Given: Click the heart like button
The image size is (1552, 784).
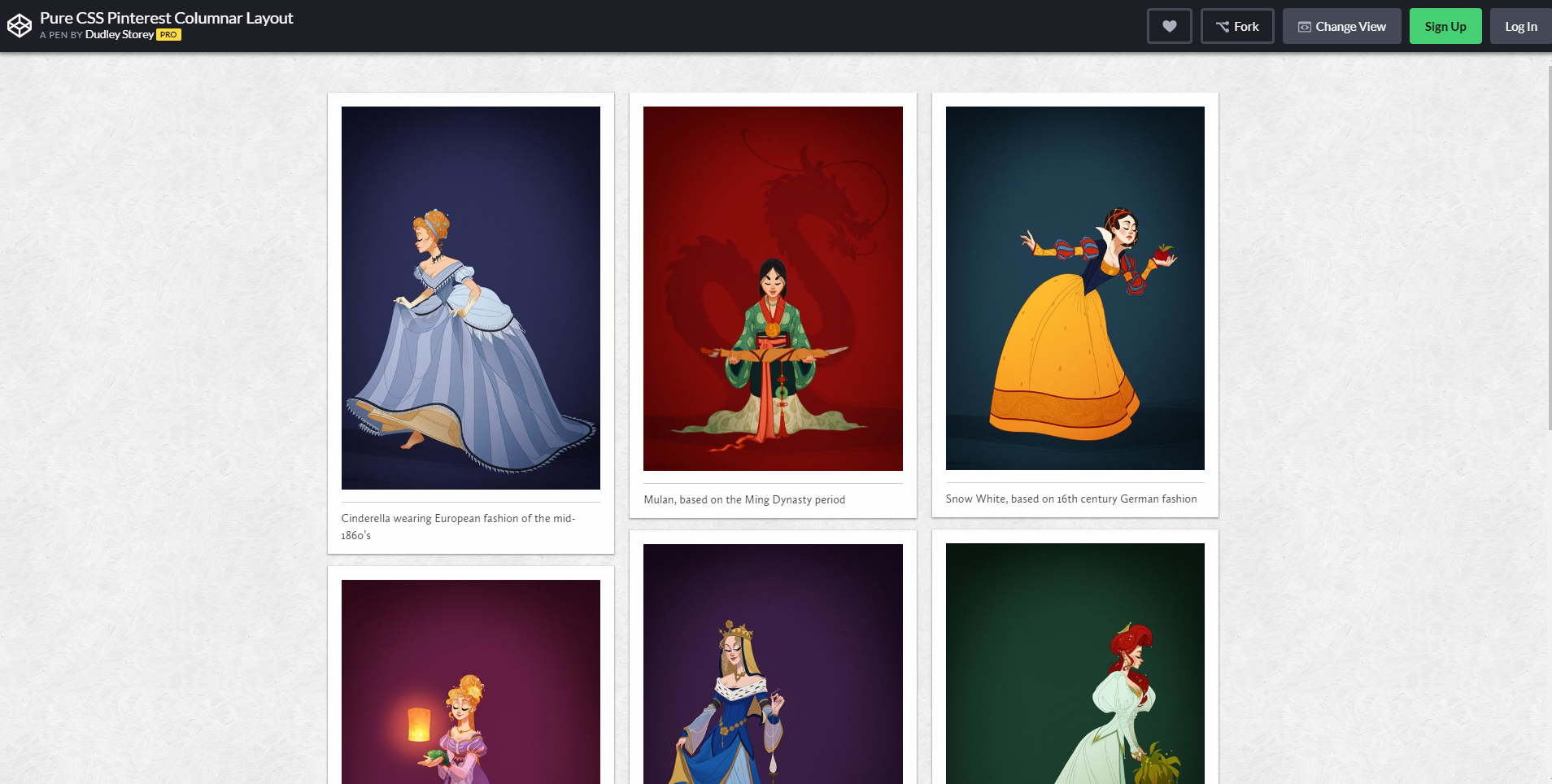Looking at the screenshot, I should (x=1169, y=26).
